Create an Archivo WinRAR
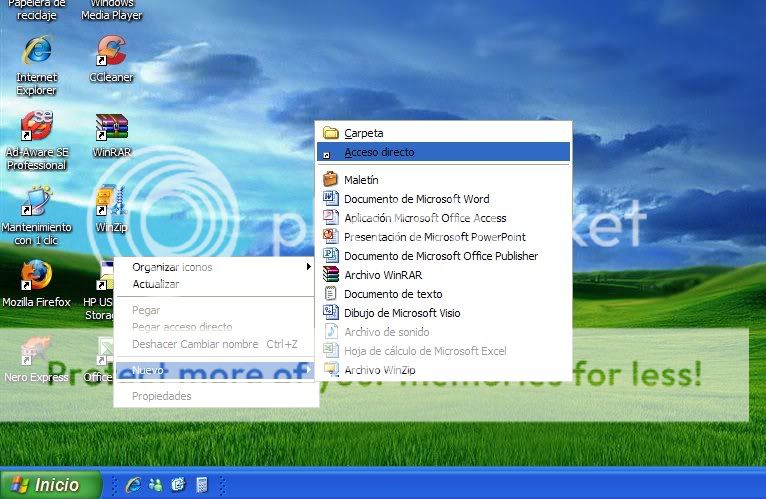Screen dimensions: 766x499 (444, 275)
